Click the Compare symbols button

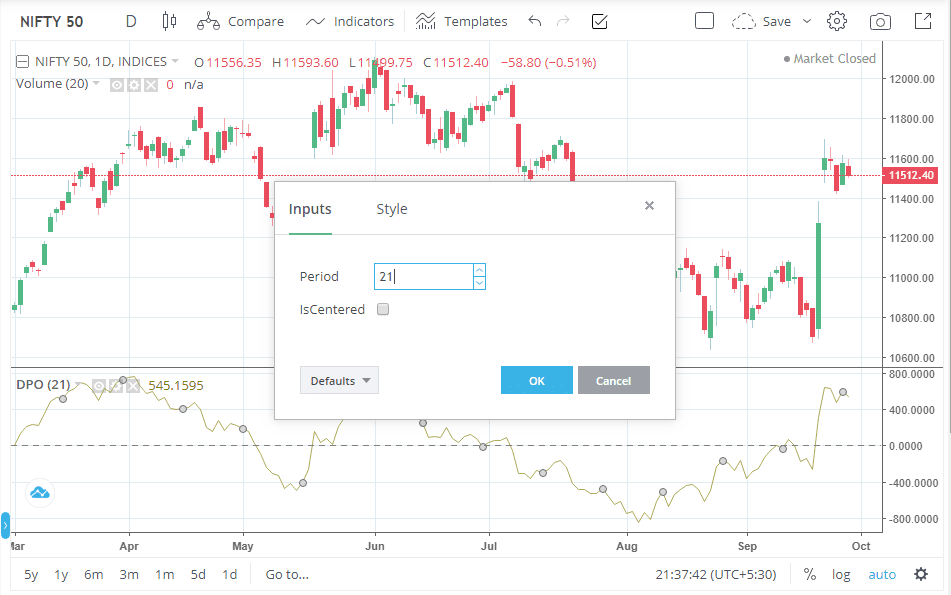click(x=240, y=21)
